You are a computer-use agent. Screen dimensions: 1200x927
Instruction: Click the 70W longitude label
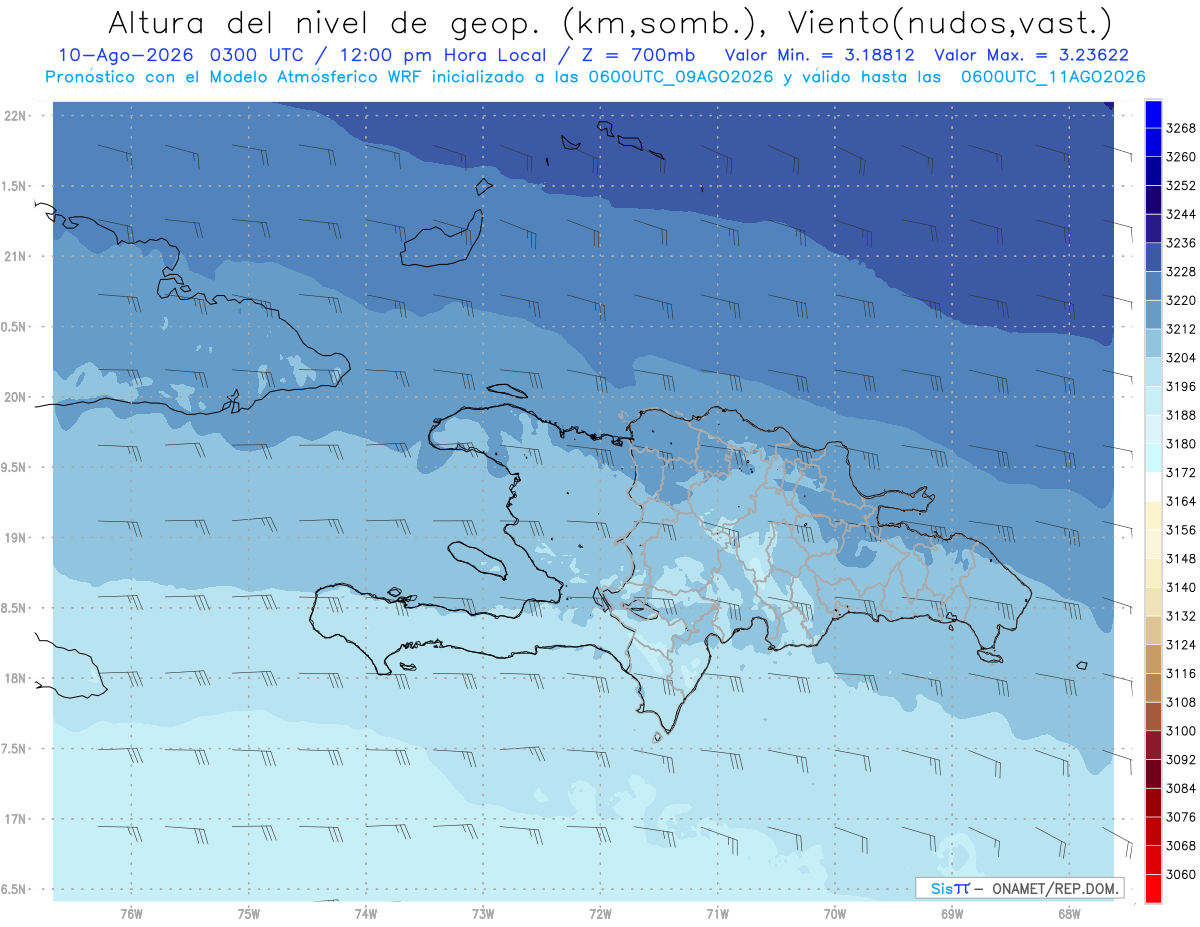click(x=835, y=913)
